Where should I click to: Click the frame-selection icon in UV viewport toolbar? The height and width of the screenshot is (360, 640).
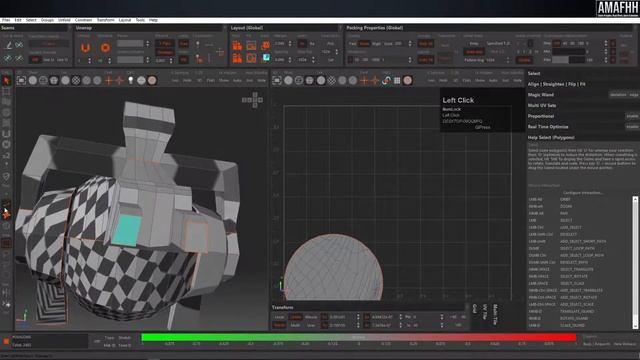(277, 81)
